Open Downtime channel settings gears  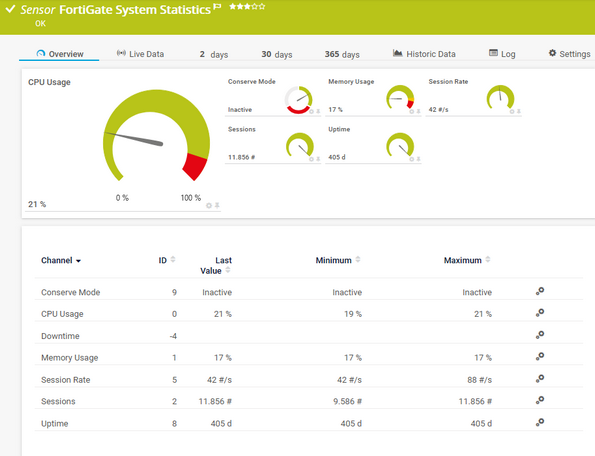pos(540,335)
